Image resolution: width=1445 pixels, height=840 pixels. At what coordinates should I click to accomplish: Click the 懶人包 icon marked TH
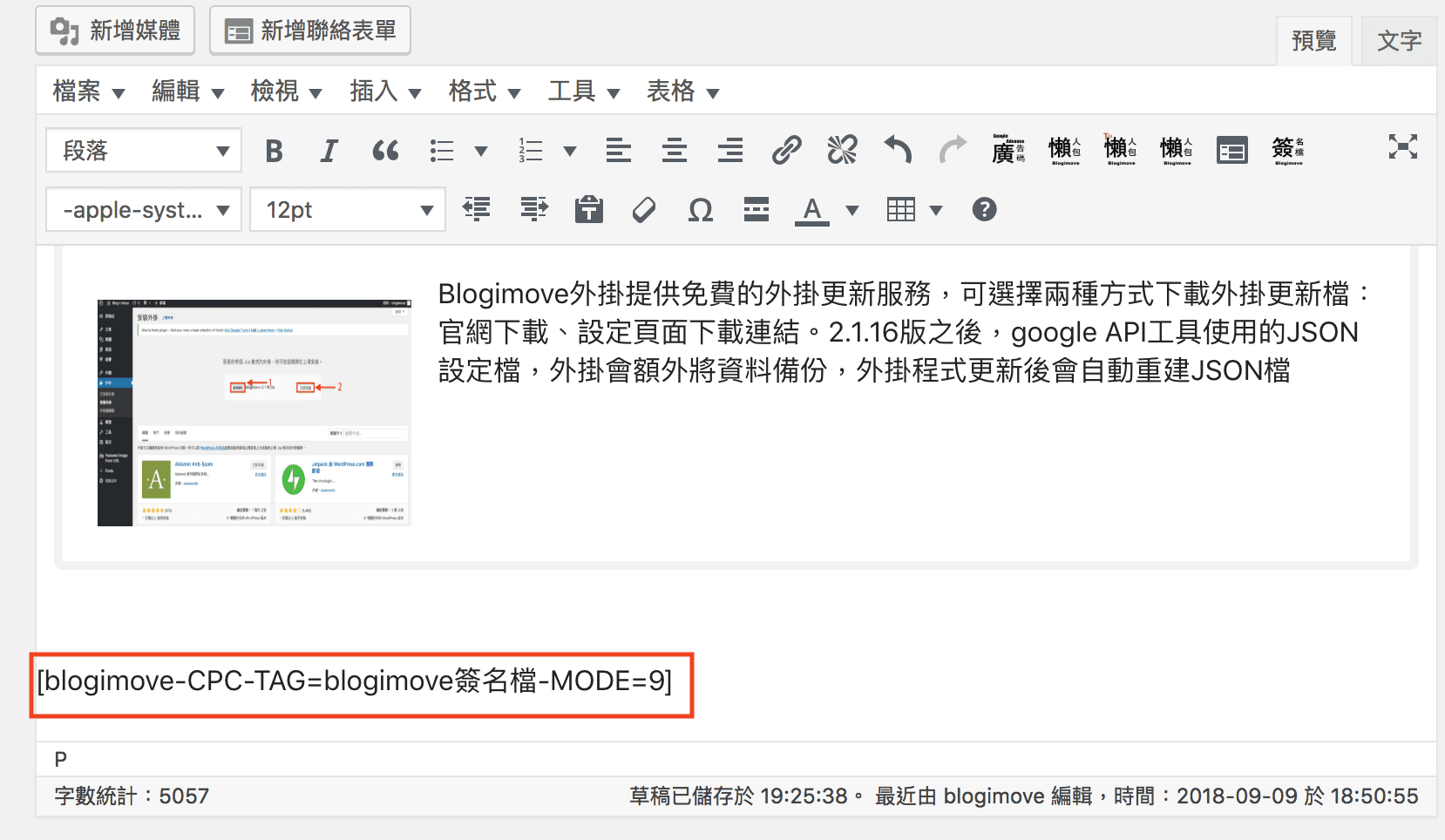tap(1120, 149)
